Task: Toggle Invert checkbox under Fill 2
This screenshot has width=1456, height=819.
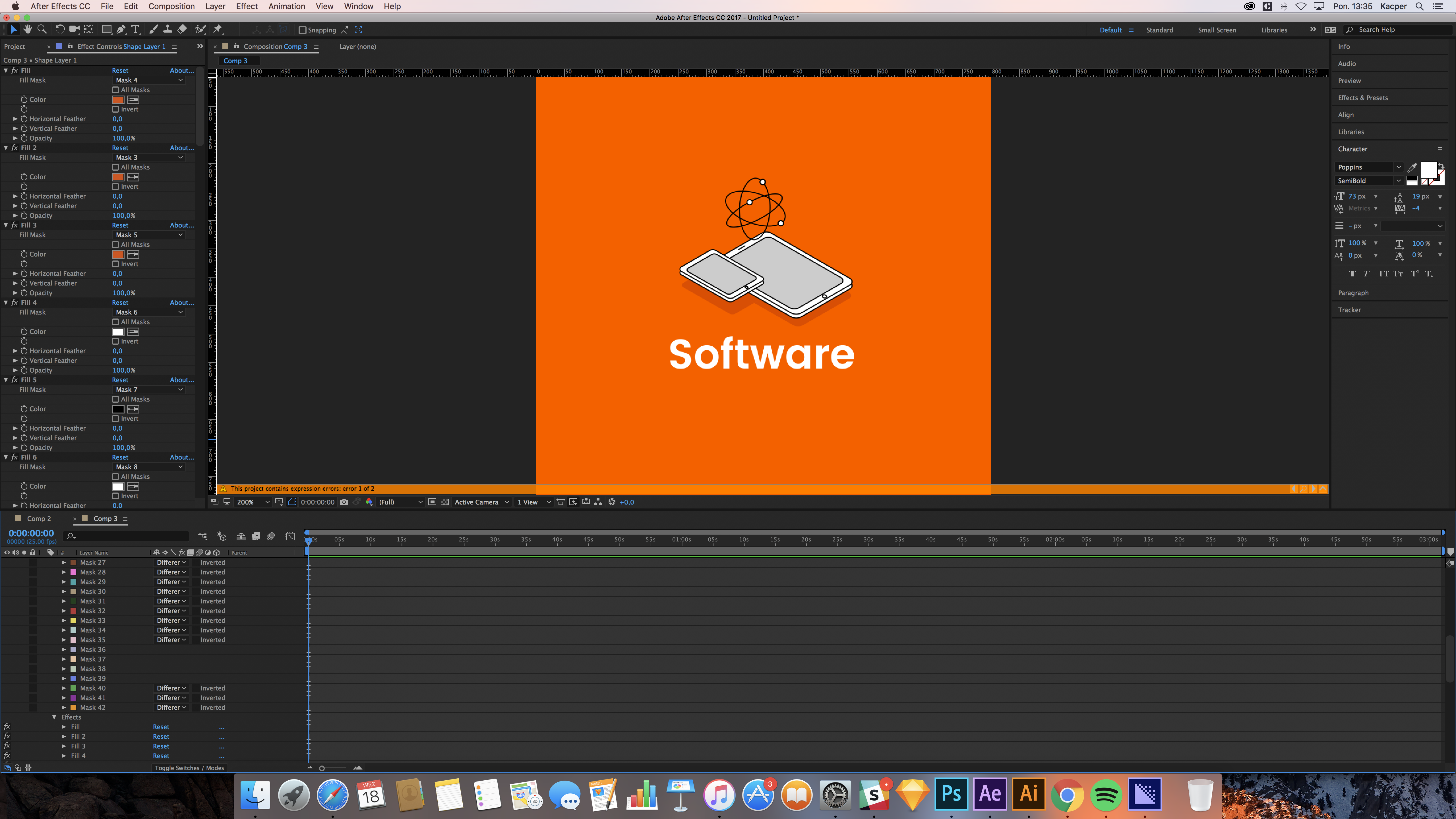Action: [x=116, y=187]
